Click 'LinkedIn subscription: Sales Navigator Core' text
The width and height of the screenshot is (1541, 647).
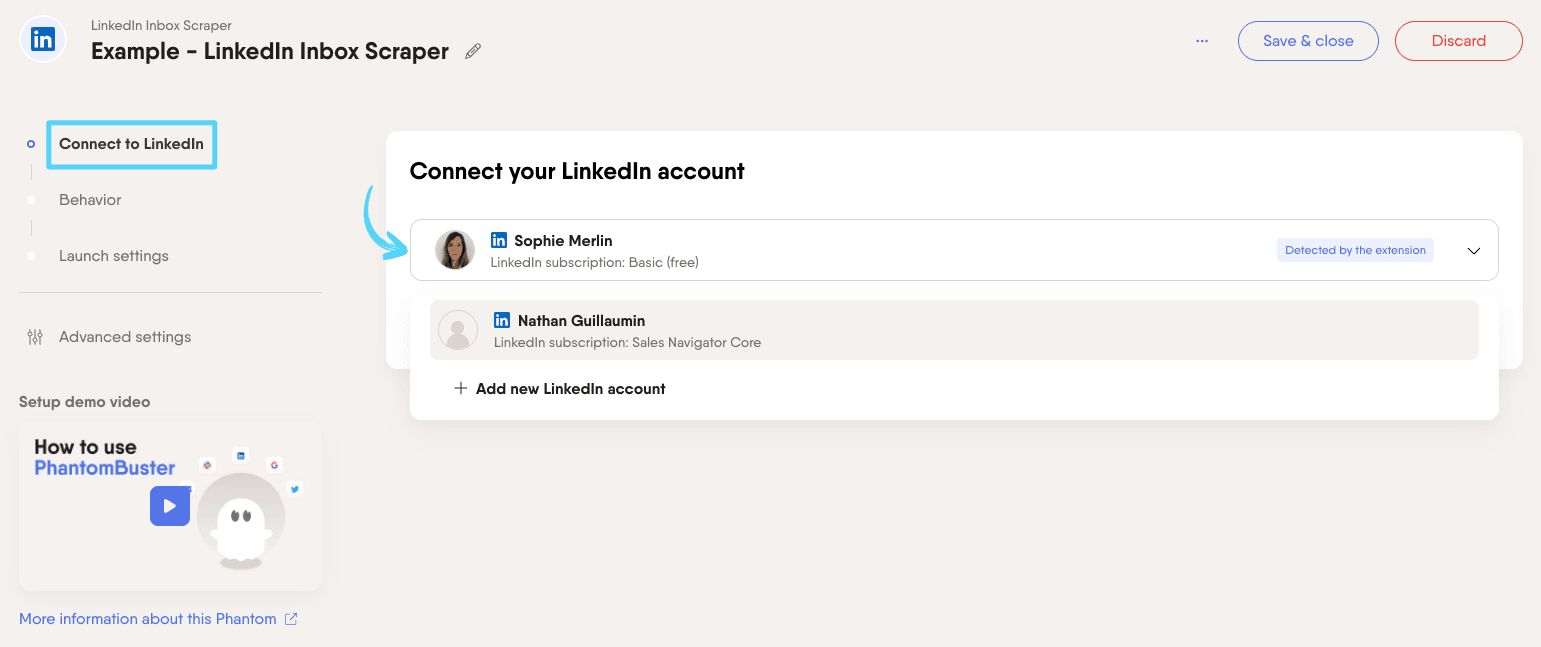tap(628, 342)
